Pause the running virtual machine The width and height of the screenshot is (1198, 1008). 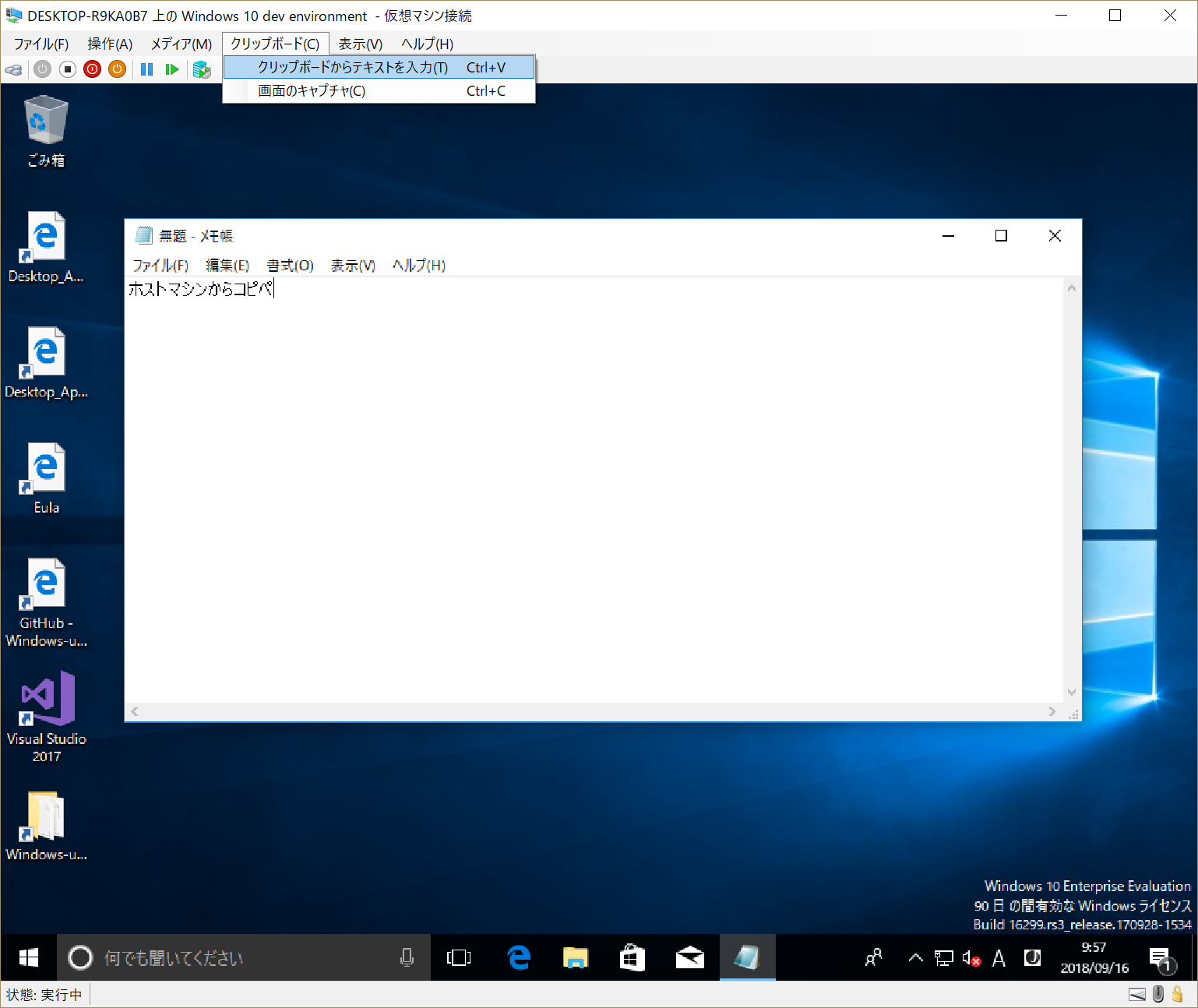coord(146,69)
